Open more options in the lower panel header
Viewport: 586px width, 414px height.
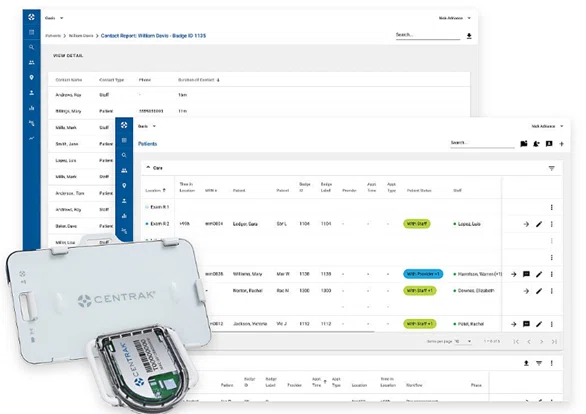[552, 363]
